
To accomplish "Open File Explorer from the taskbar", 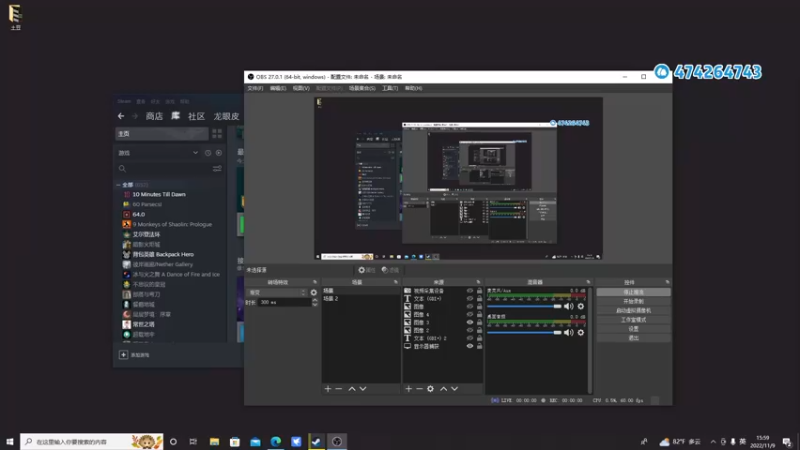I will tap(214, 441).
